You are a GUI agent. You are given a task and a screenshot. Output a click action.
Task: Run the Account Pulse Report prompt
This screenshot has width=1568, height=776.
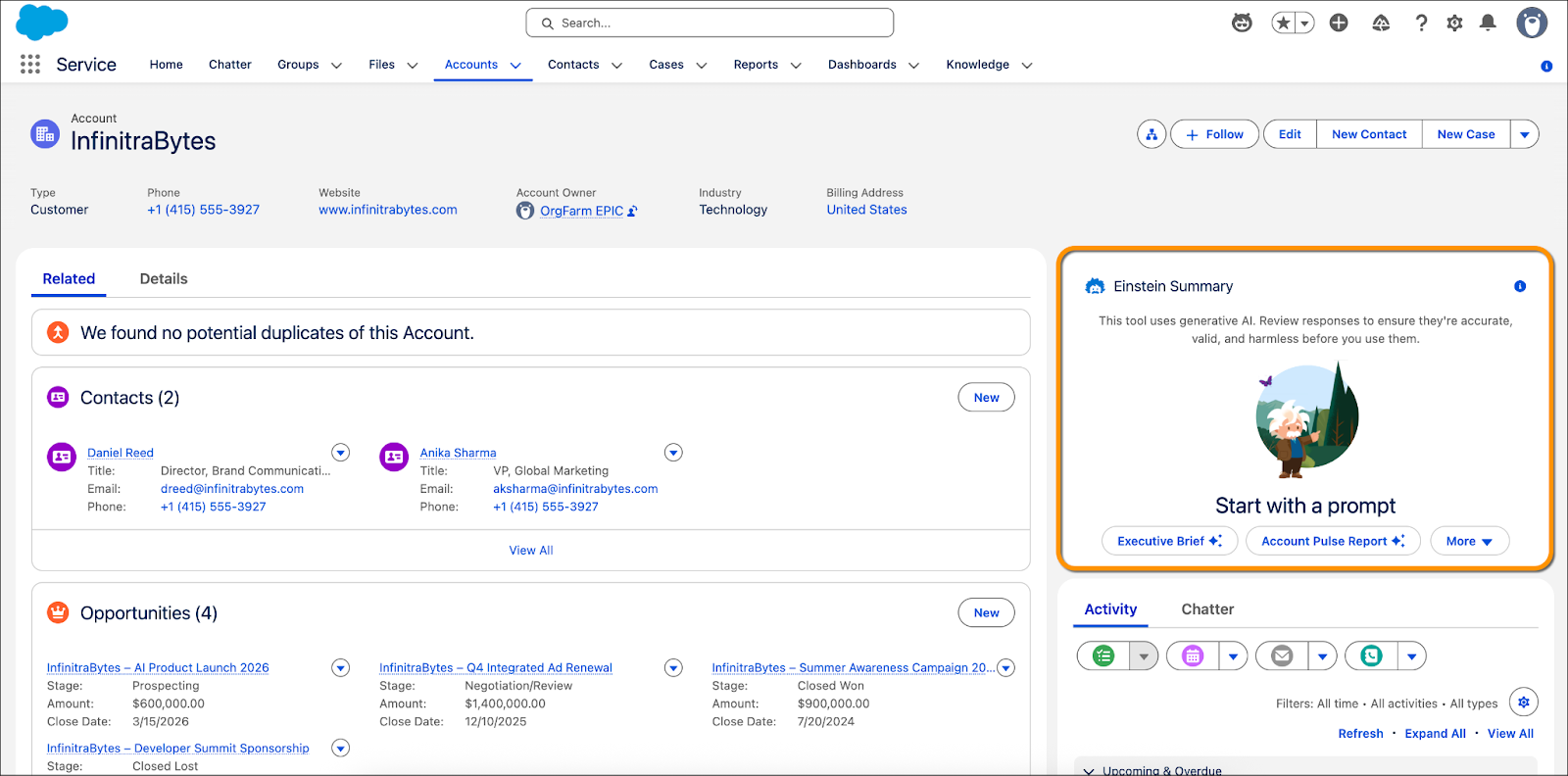click(1333, 541)
